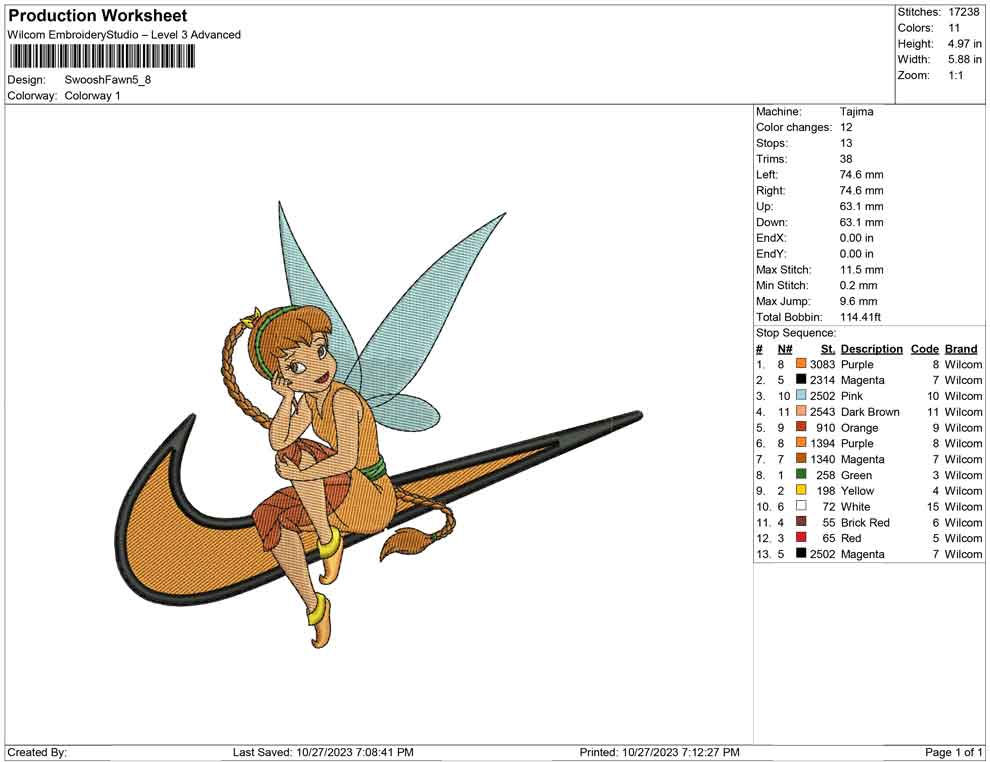The width and height of the screenshot is (990, 762).
Task: Click the Brand column header
Action: [961, 349]
